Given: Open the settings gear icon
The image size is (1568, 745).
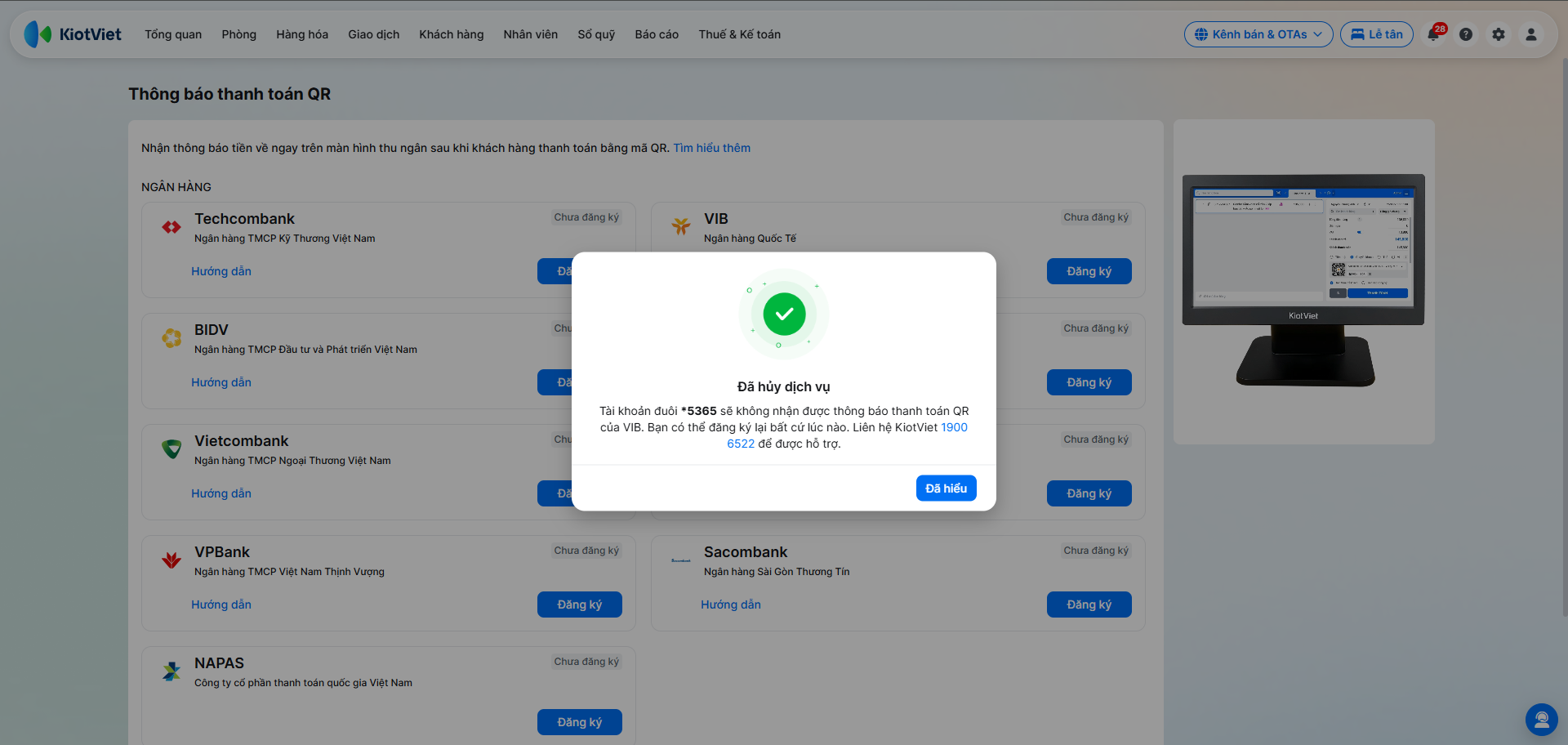Looking at the screenshot, I should coord(1499,34).
